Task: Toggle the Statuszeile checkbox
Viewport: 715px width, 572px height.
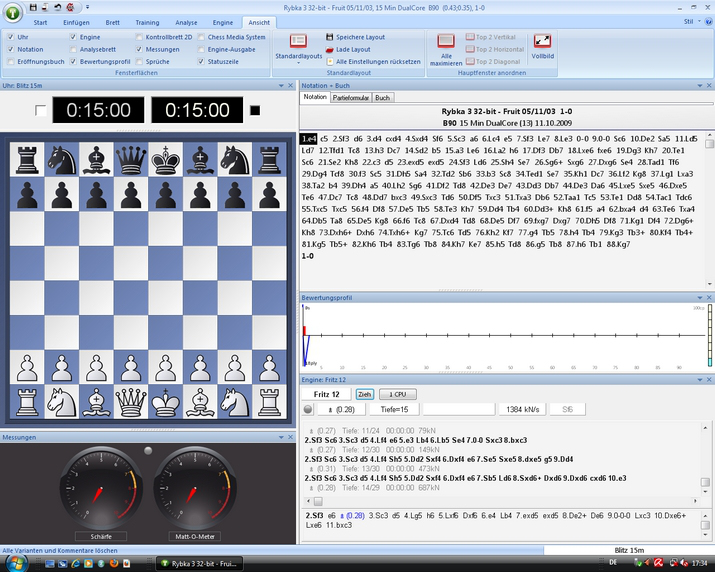Action: click(201, 62)
